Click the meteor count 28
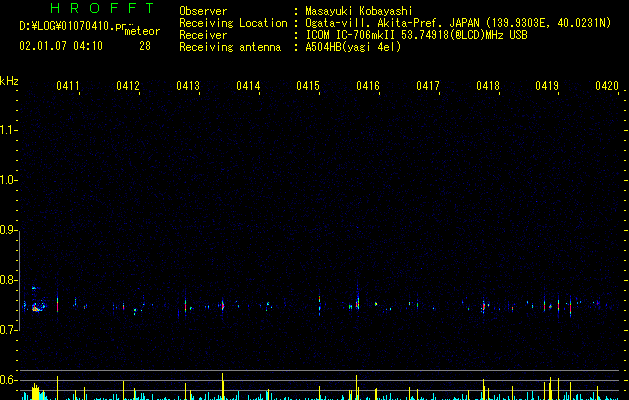629x400 pixels. (x=145, y=46)
